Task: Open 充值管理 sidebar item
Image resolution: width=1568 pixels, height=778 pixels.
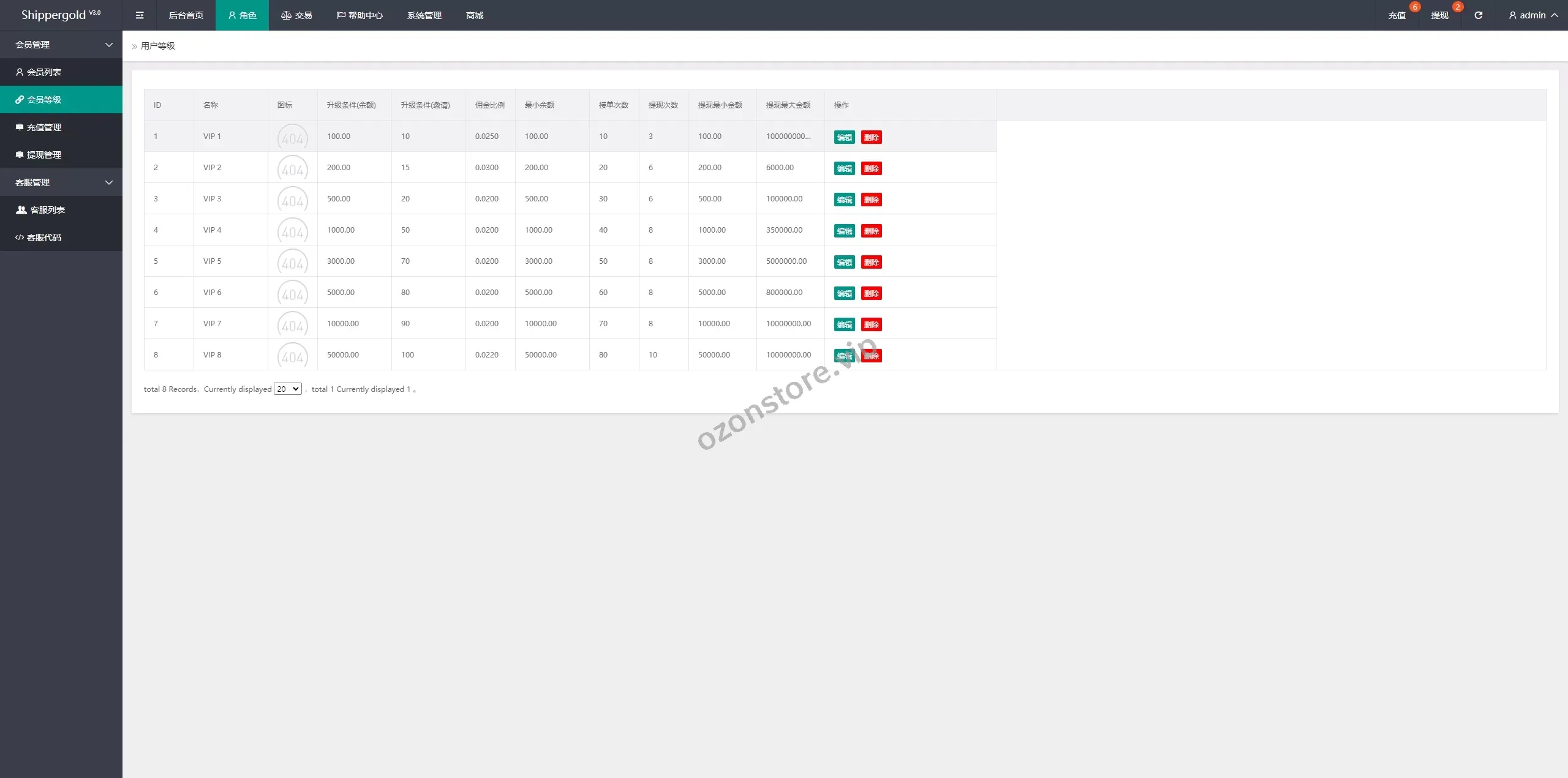Action: [x=43, y=127]
